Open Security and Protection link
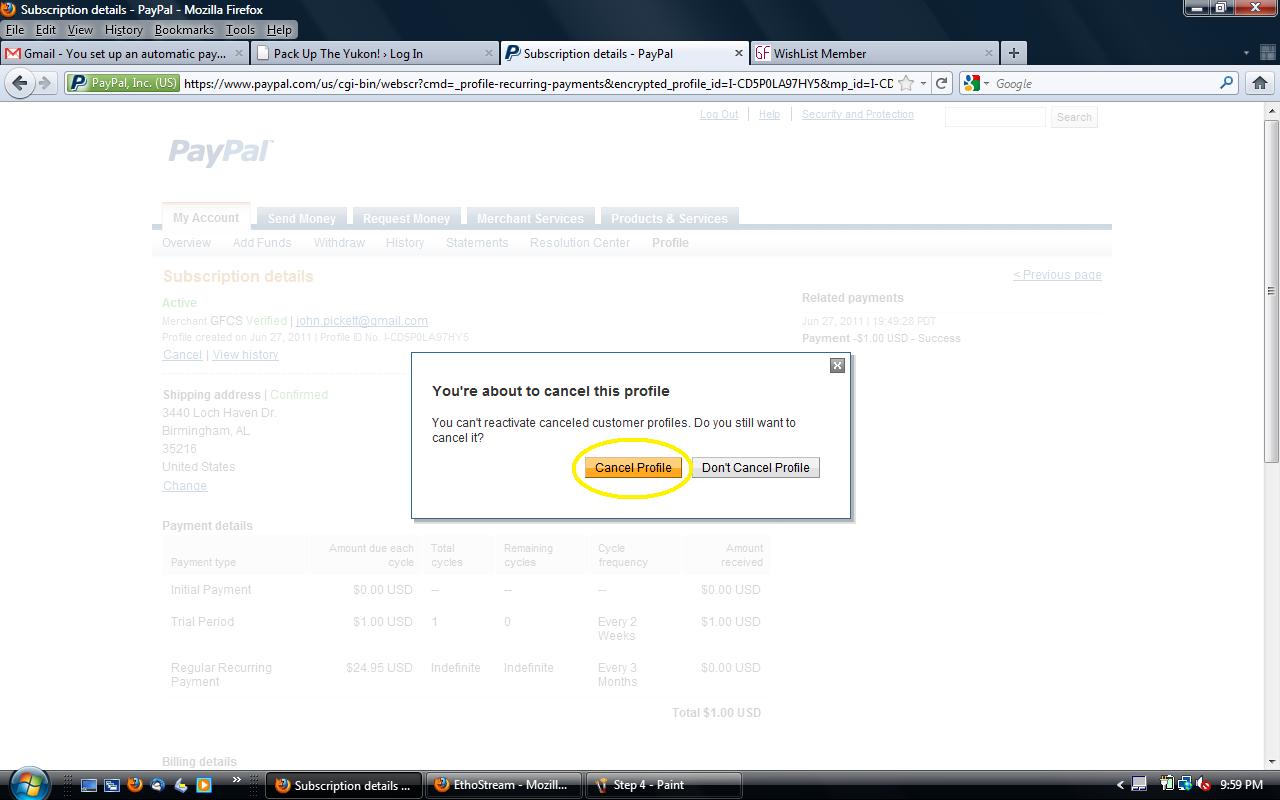The image size is (1280, 800). point(858,114)
